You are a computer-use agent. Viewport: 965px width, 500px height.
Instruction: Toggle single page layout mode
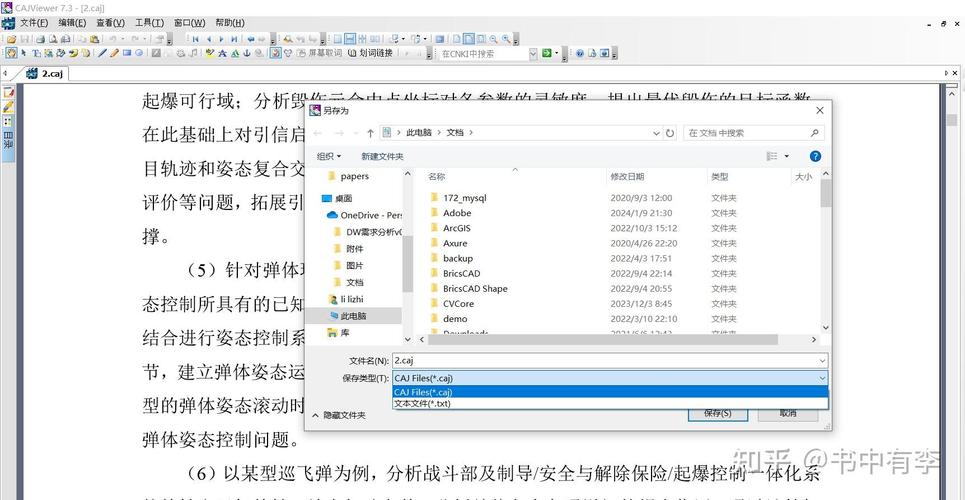[x=338, y=39]
